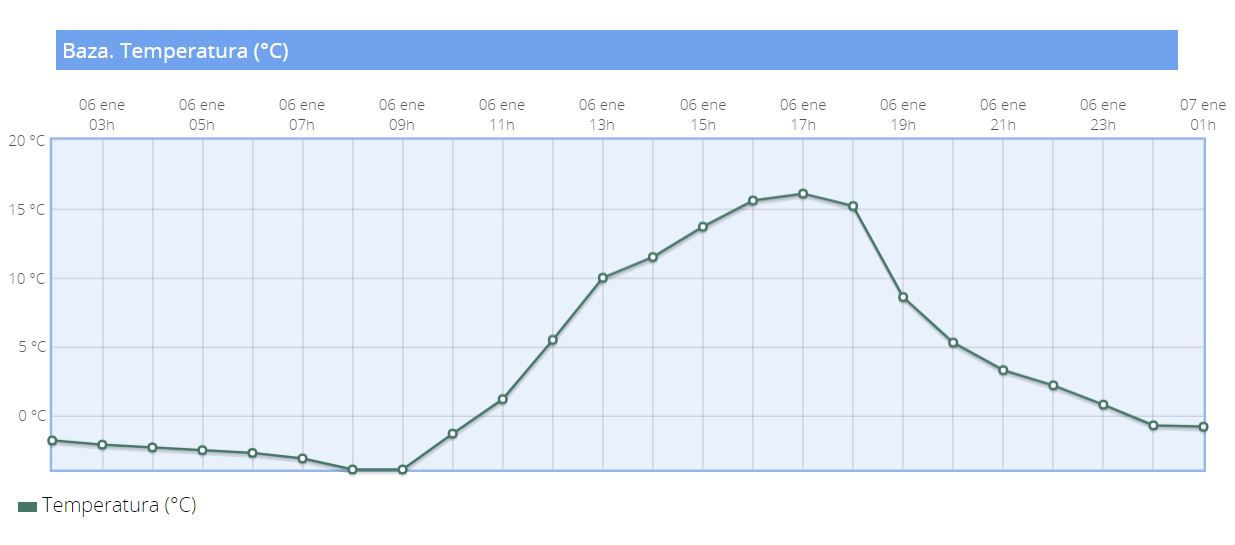Click the 20 °C y-axis label
The height and width of the screenshot is (545, 1235).
pos(27,141)
